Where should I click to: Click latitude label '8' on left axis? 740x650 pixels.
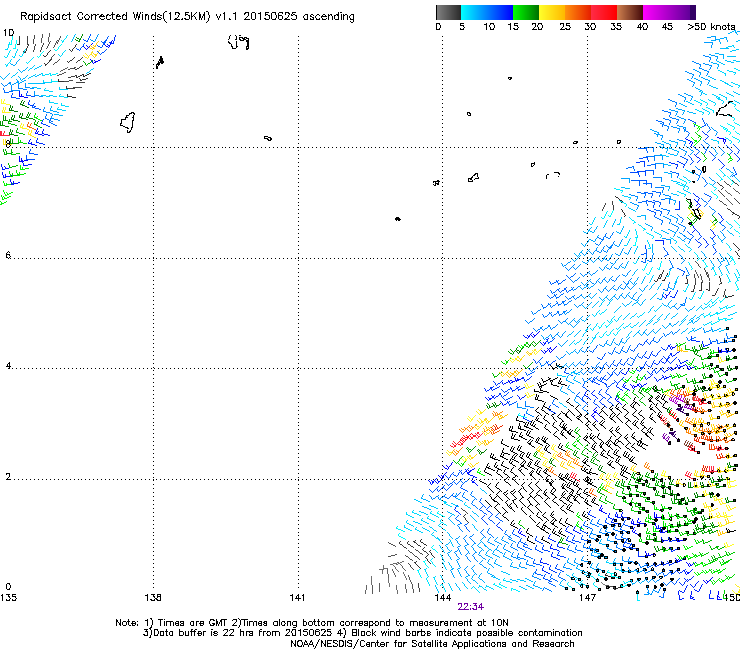[8, 144]
